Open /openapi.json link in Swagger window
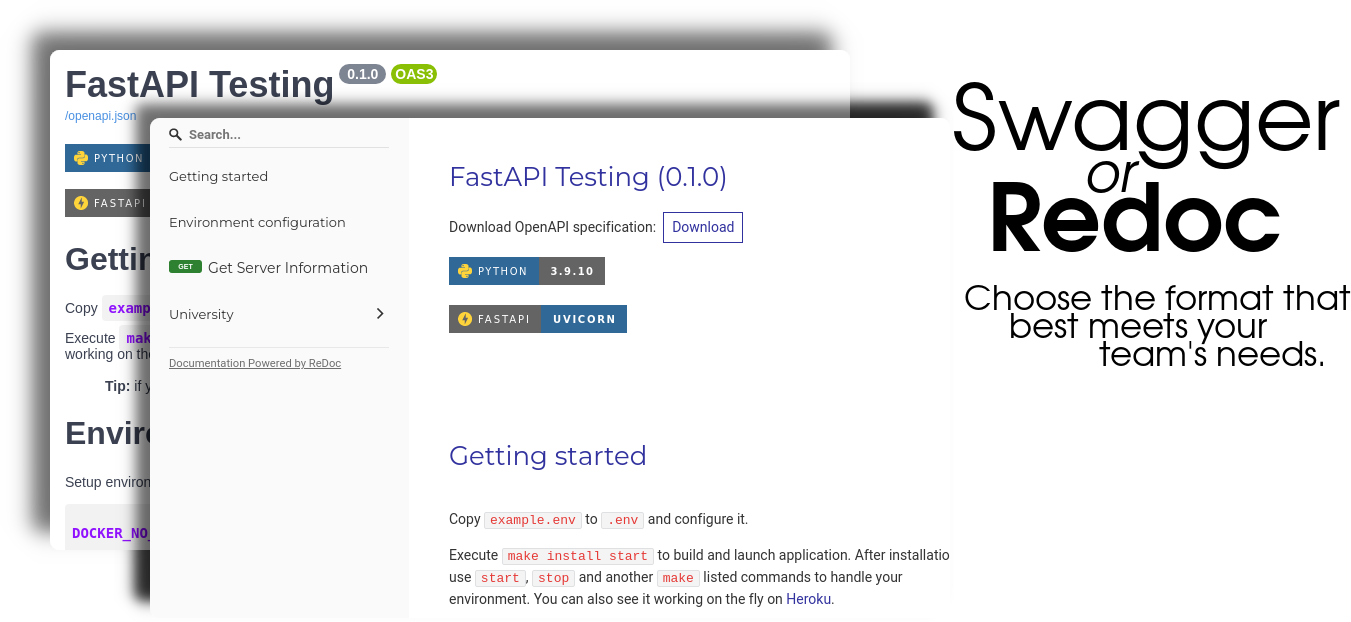The width and height of the screenshot is (1351, 622). coord(101,116)
